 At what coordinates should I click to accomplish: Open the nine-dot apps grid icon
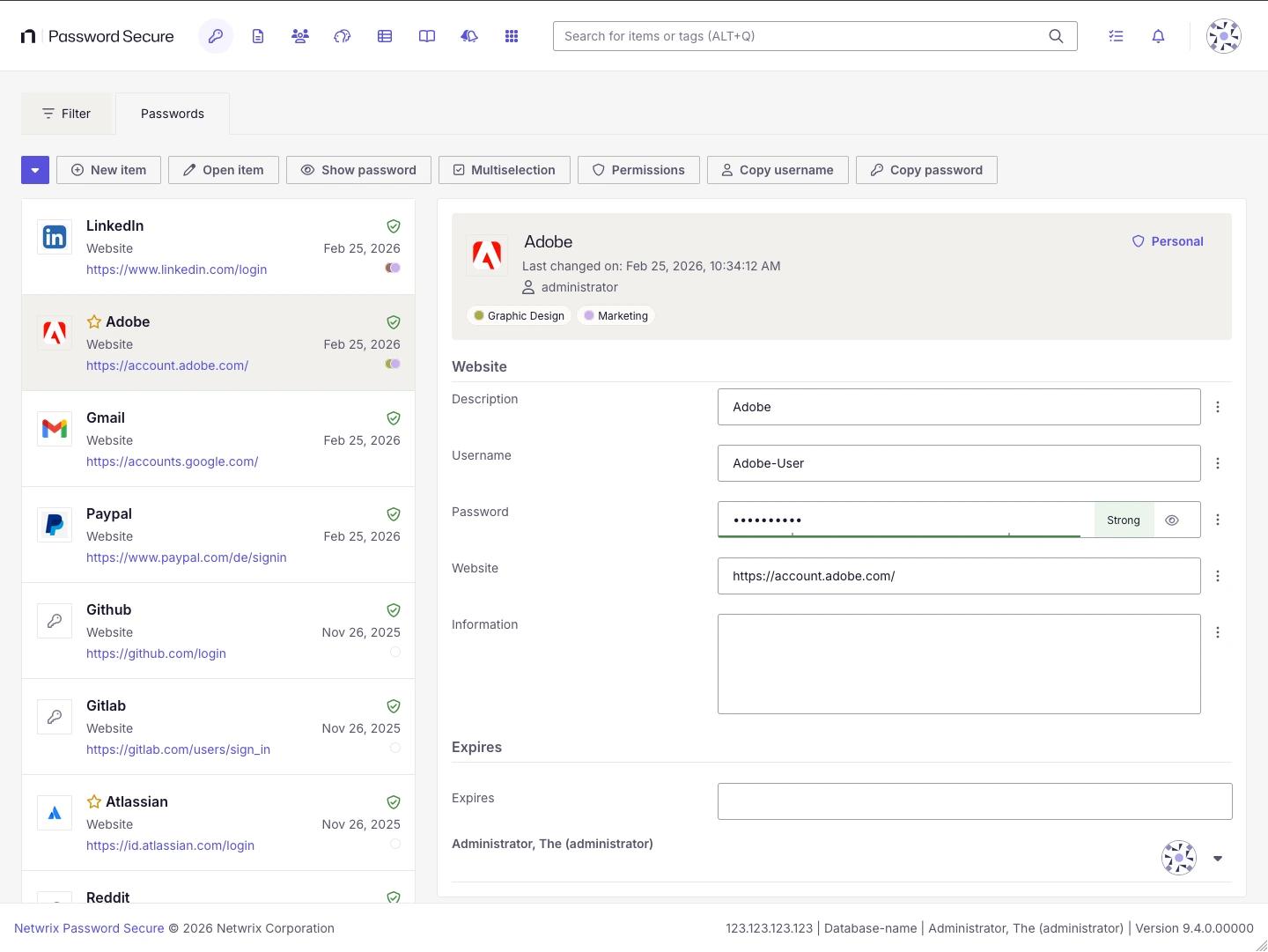pos(512,36)
